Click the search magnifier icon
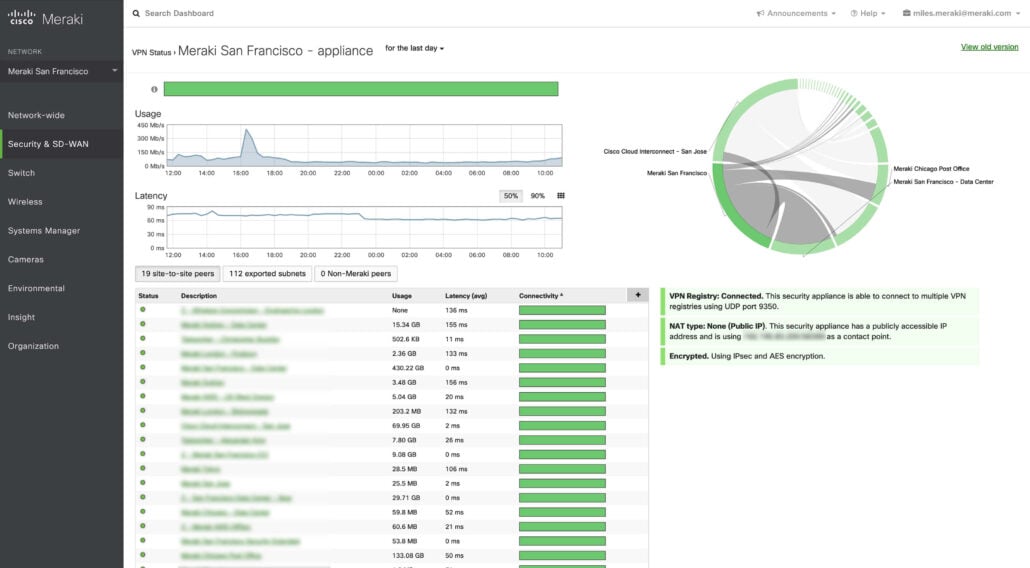This screenshot has height=568, width=1030. pos(136,13)
